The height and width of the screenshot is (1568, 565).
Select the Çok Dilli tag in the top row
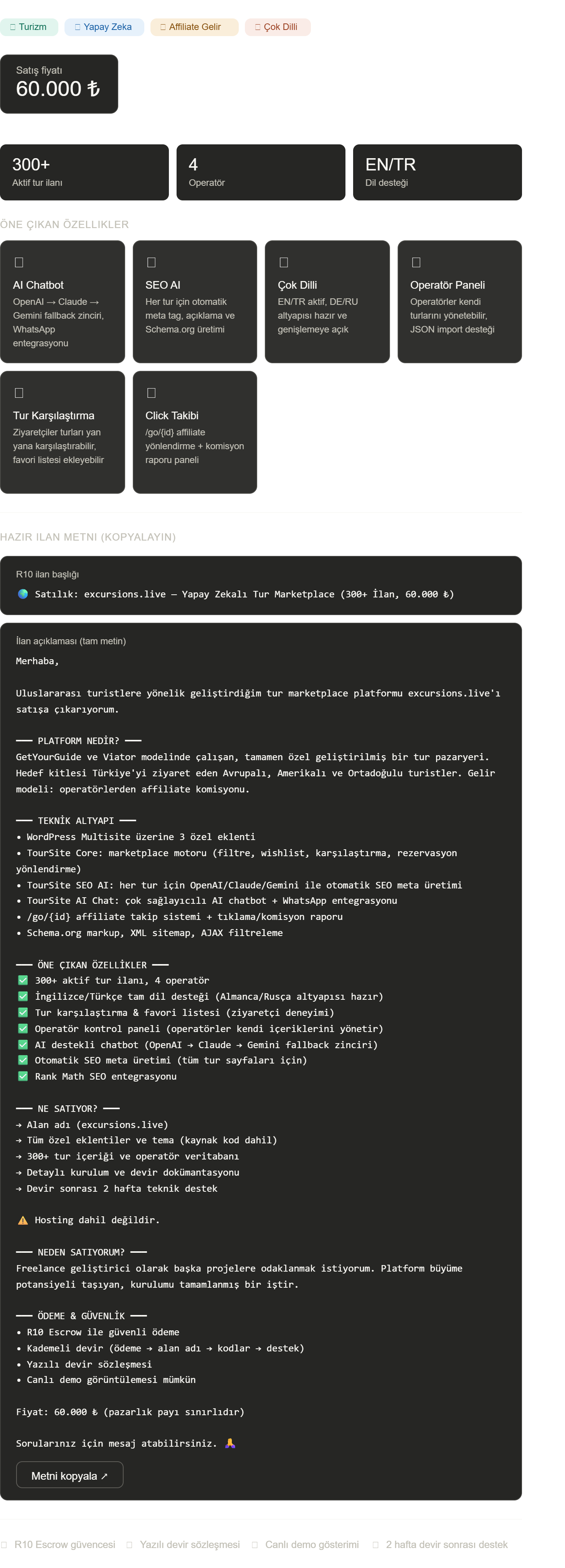(x=278, y=27)
